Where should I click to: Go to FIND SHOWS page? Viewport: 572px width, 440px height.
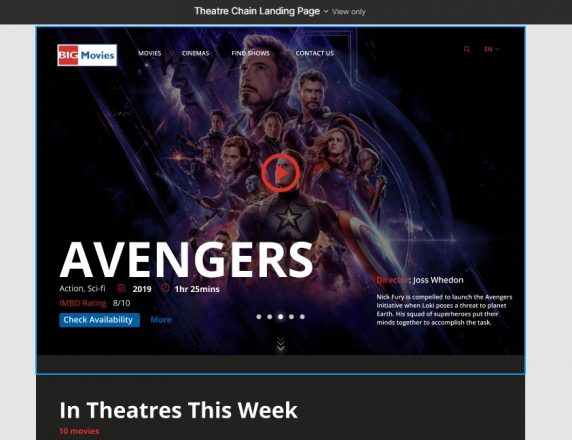click(x=250, y=53)
